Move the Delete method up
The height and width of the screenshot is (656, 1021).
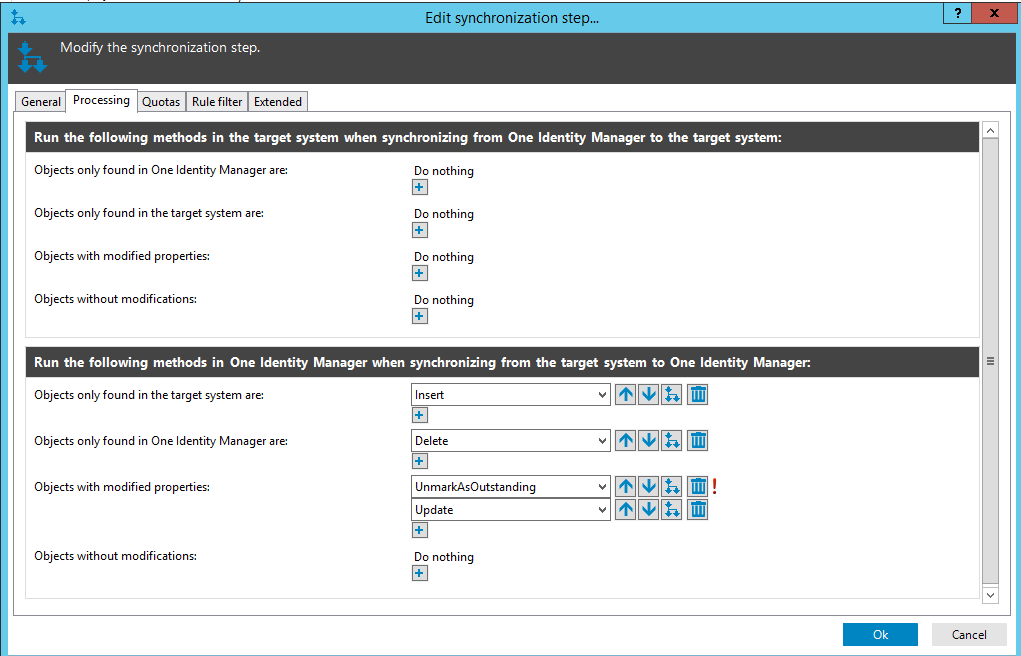point(625,441)
